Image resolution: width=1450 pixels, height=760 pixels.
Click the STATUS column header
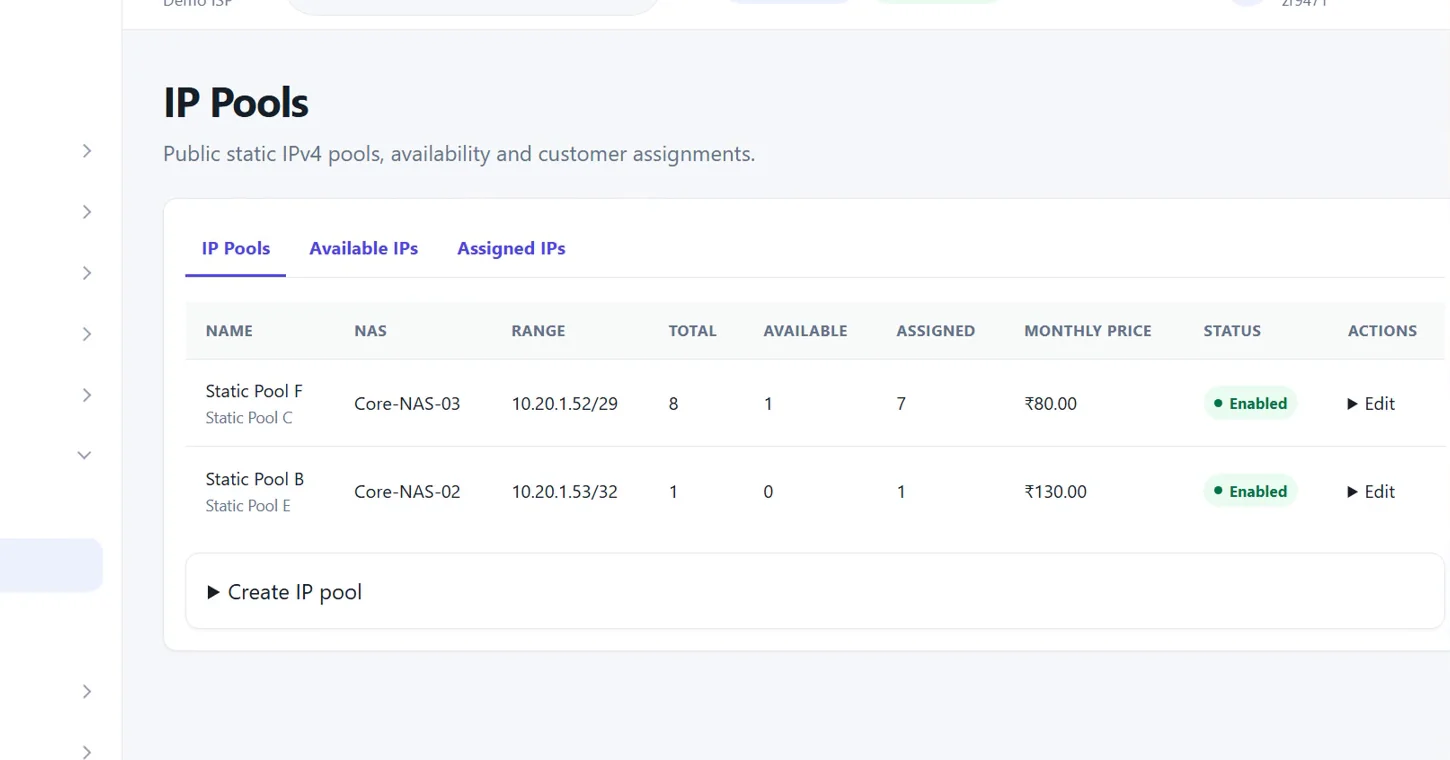point(1232,331)
